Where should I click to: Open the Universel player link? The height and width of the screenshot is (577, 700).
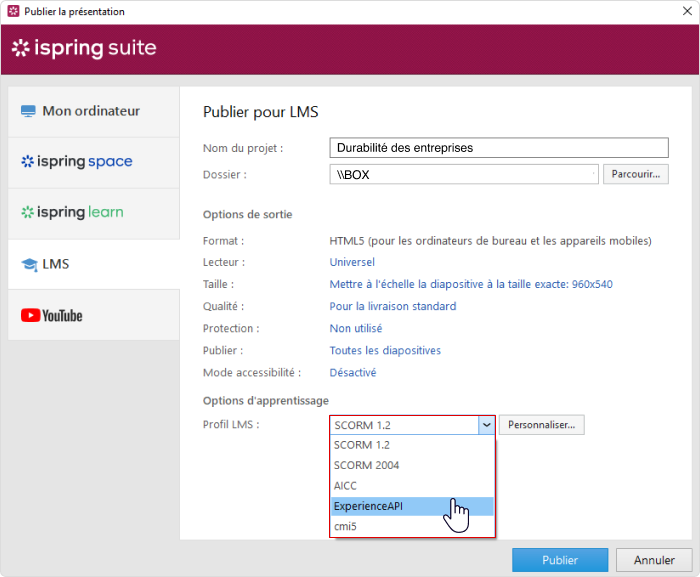(352, 262)
